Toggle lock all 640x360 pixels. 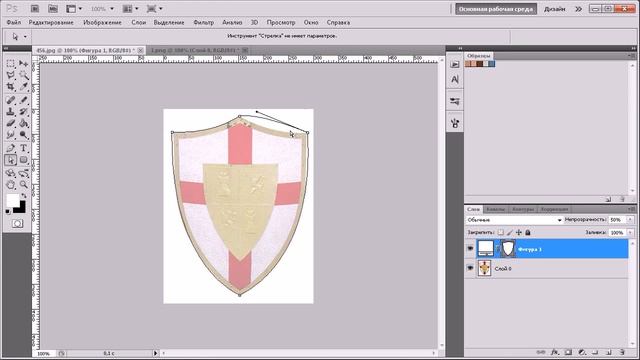click(x=528, y=232)
